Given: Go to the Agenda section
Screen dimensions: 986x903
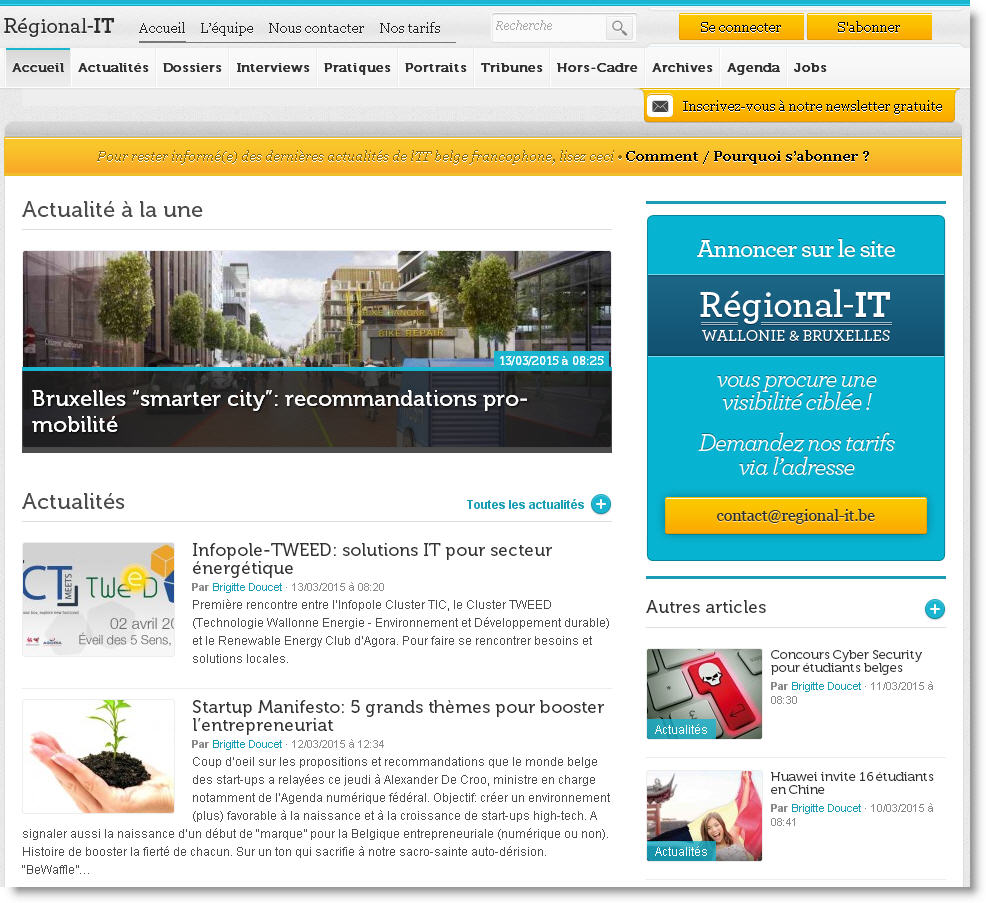Looking at the screenshot, I should pyautogui.click(x=753, y=67).
